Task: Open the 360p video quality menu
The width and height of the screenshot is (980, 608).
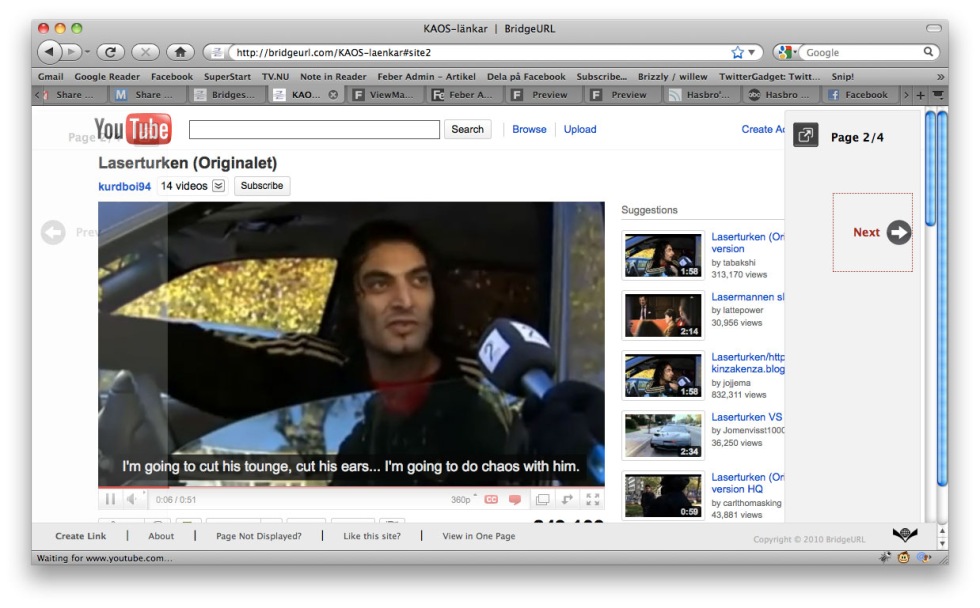Action: coord(461,499)
